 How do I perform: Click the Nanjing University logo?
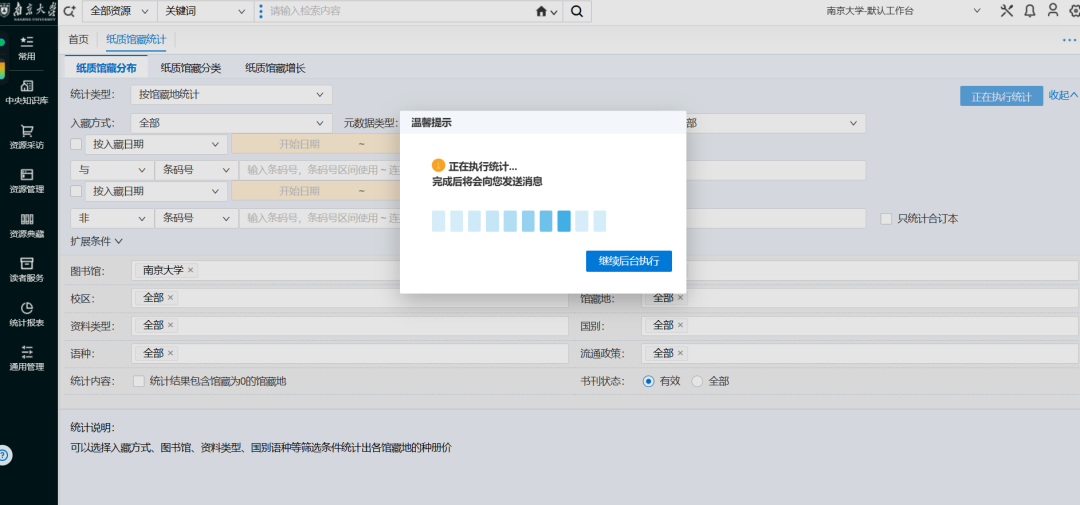[29, 12]
